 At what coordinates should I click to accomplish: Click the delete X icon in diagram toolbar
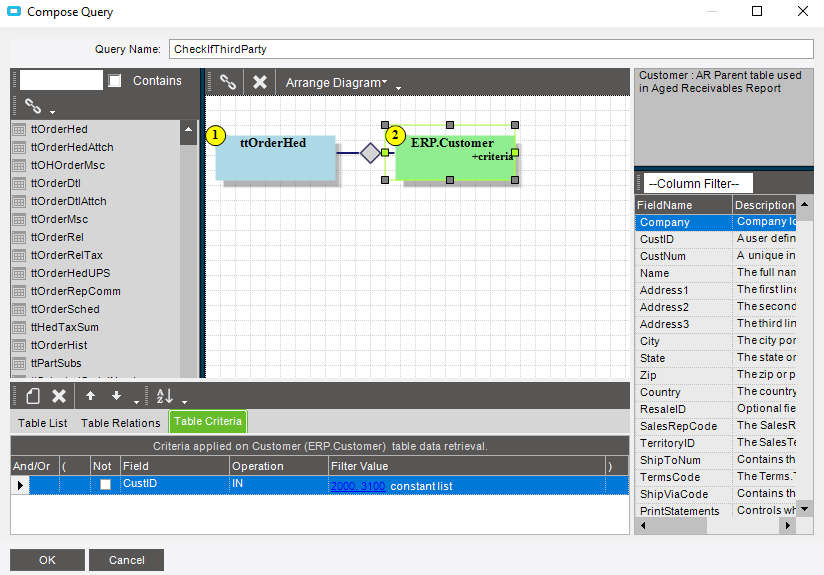point(260,82)
